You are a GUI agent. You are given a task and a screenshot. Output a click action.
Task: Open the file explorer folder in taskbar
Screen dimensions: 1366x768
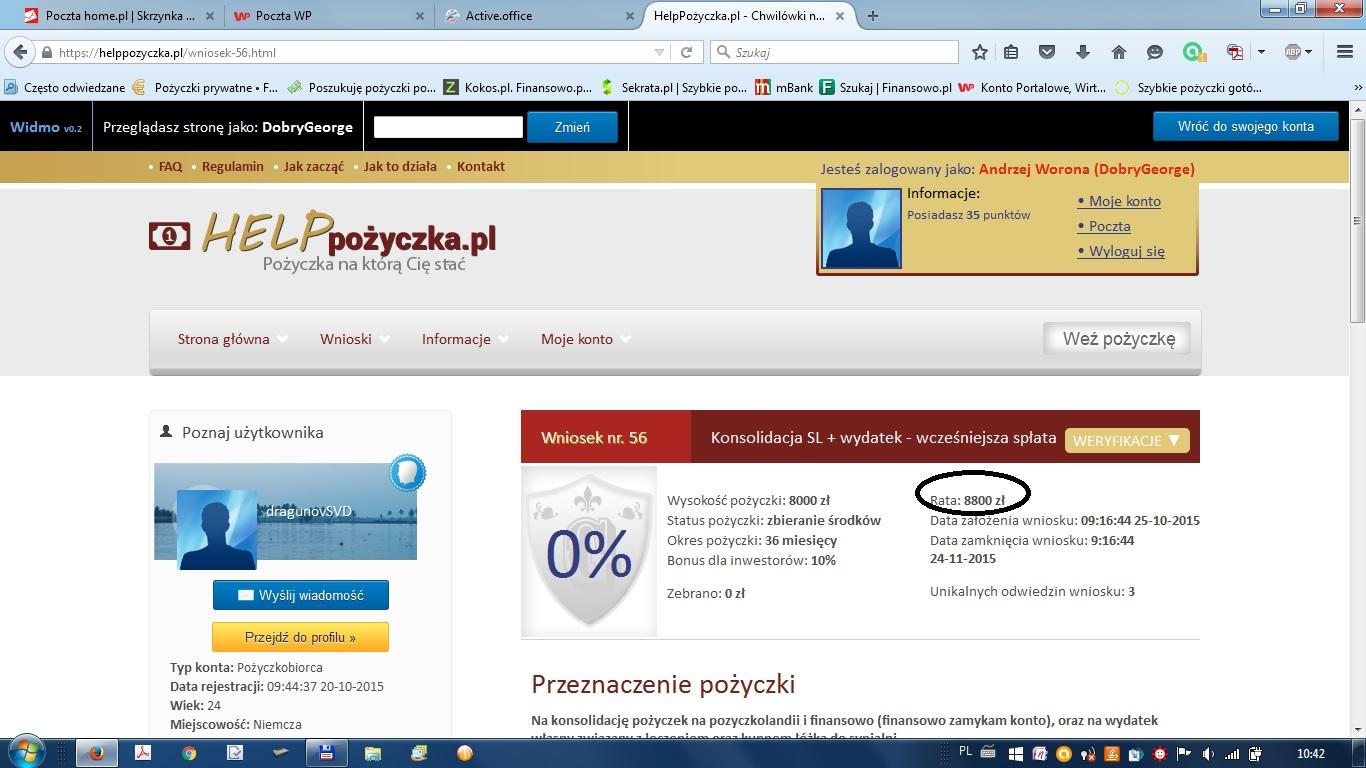(372, 753)
